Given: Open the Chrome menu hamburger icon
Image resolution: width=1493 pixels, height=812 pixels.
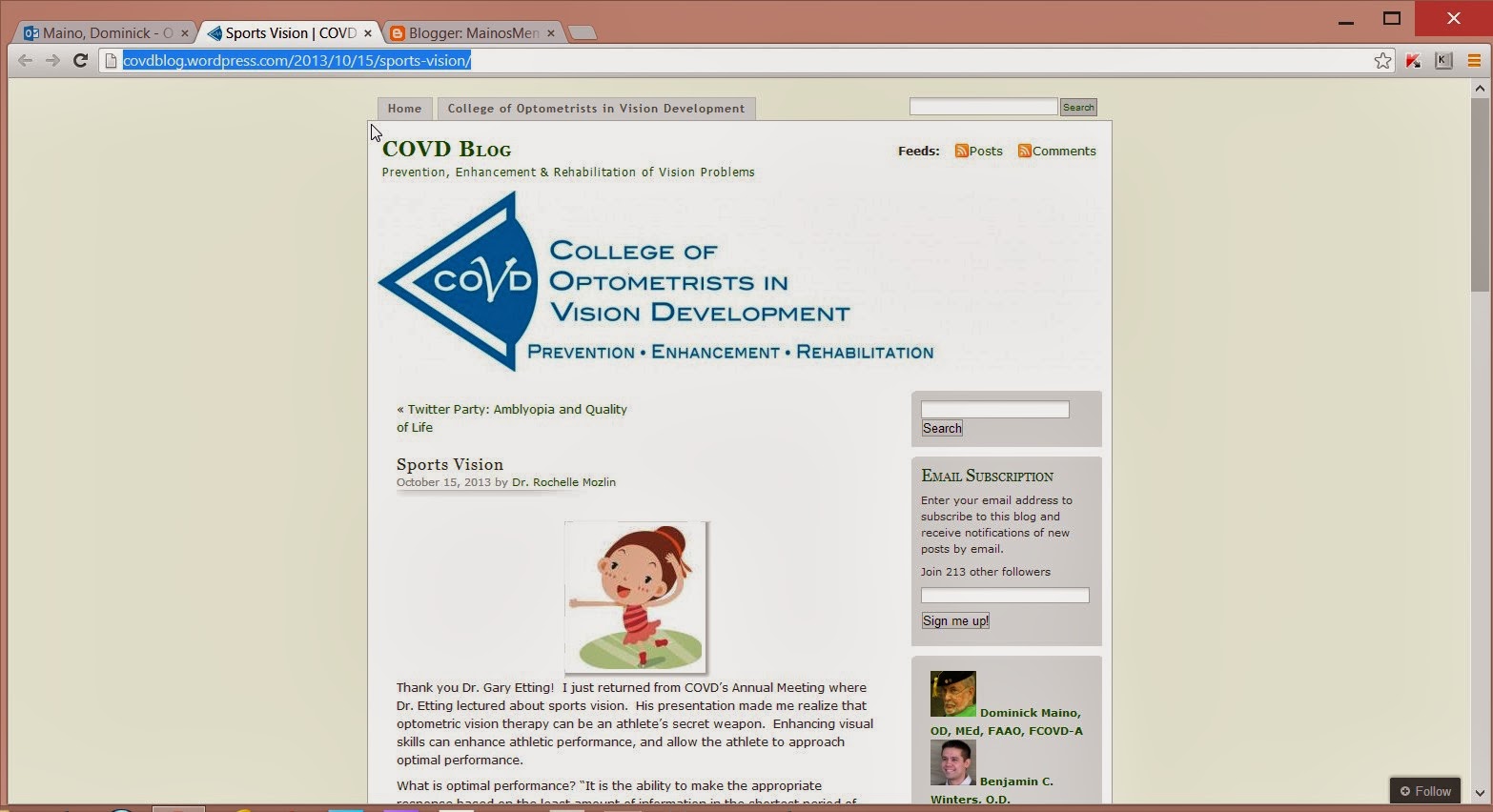Looking at the screenshot, I should pyautogui.click(x=1474, y=61).
